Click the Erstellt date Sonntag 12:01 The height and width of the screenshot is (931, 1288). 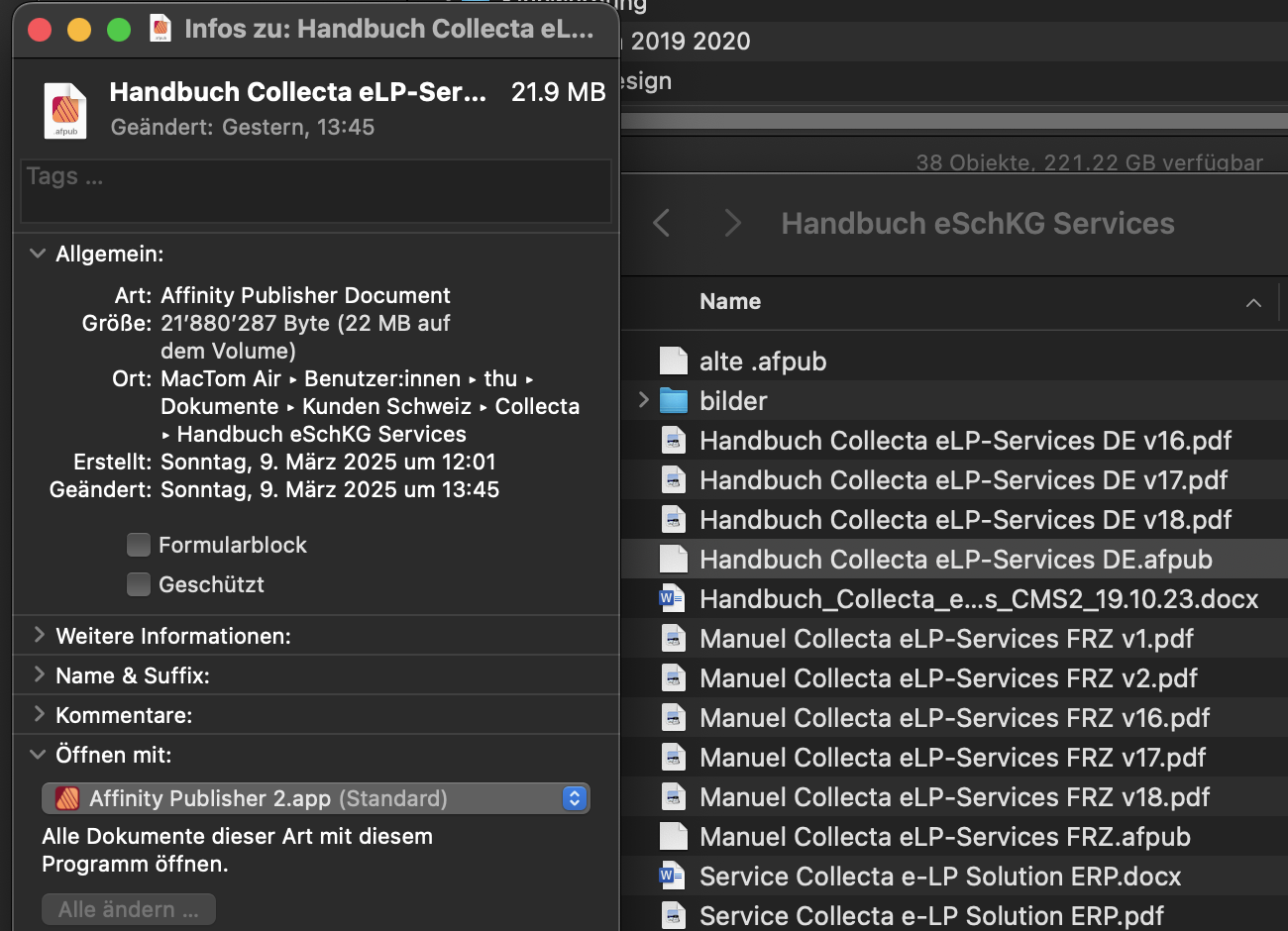pyautogui.click(x=328, y=462)
